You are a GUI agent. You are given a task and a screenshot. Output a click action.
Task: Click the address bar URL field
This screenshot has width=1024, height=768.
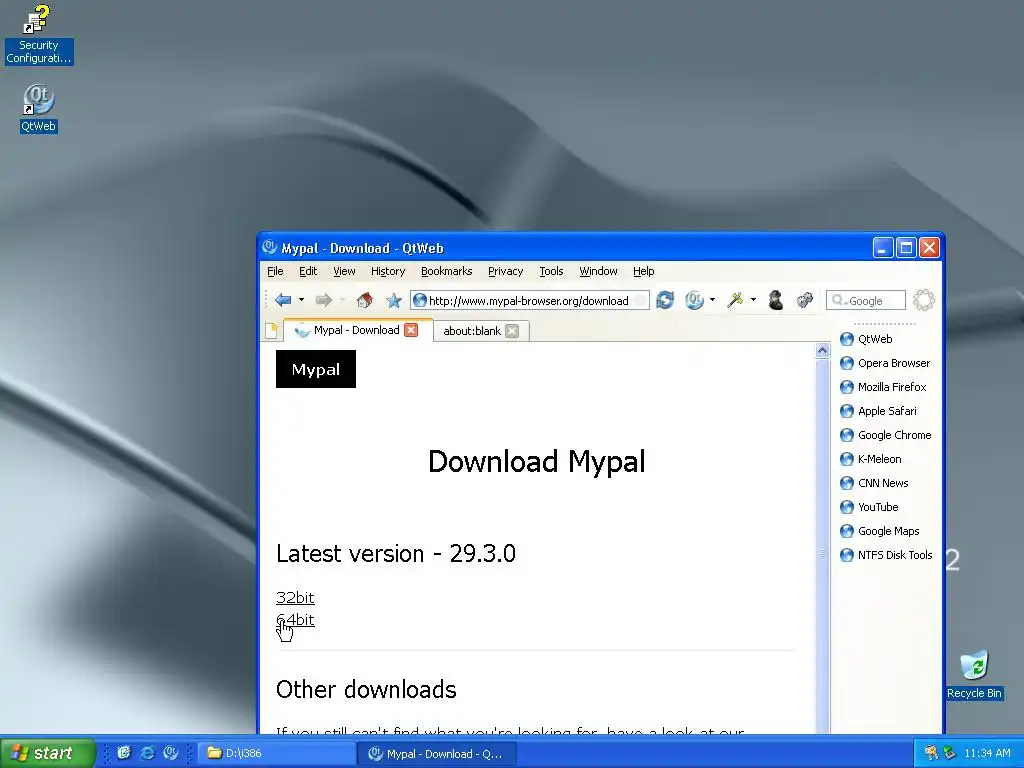click(x=529, y=300)
